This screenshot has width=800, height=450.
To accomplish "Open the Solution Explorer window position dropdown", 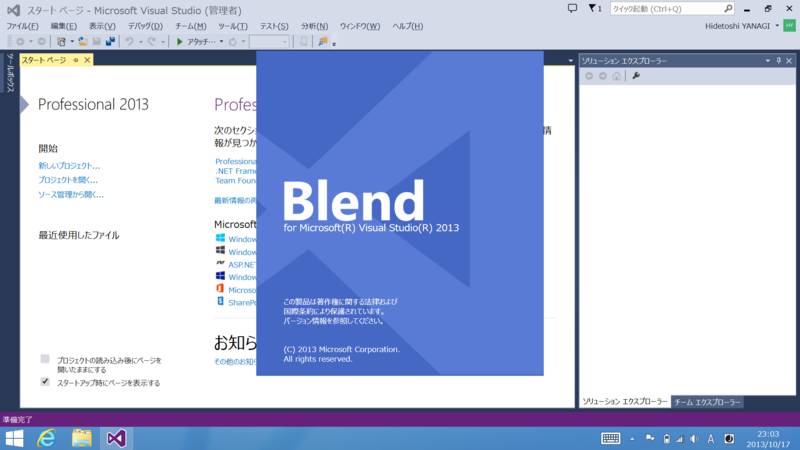I will click(767, 61).
